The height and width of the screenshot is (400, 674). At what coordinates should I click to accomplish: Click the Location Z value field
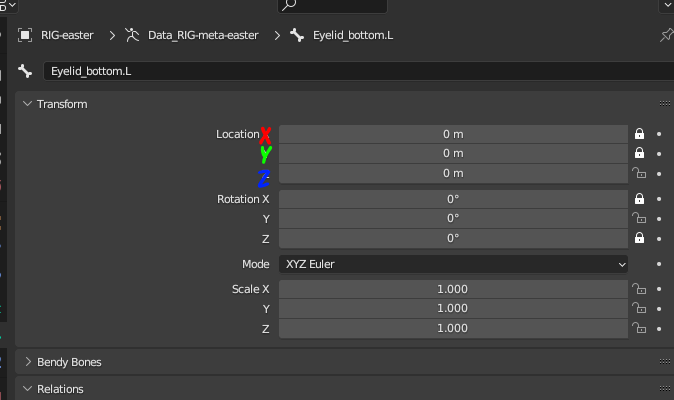coord(453,173)
